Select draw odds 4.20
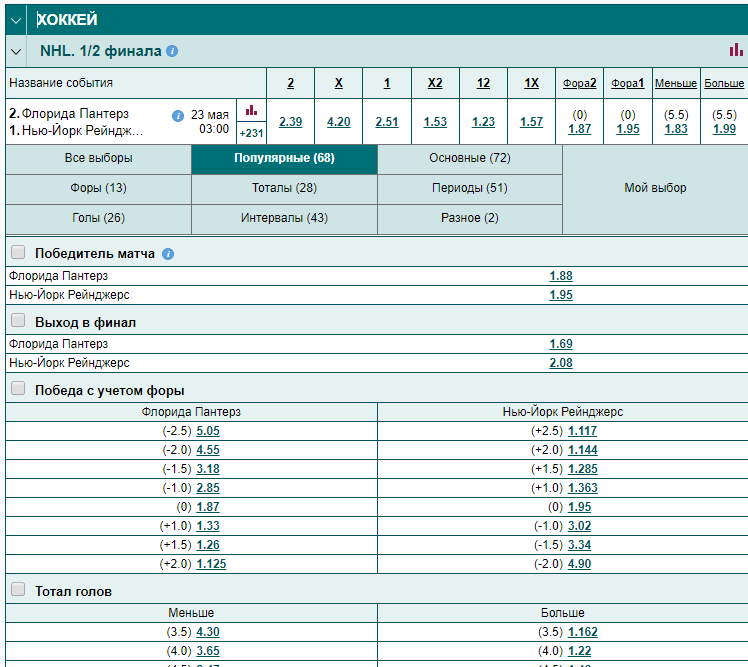 click(x=339, y=122)
